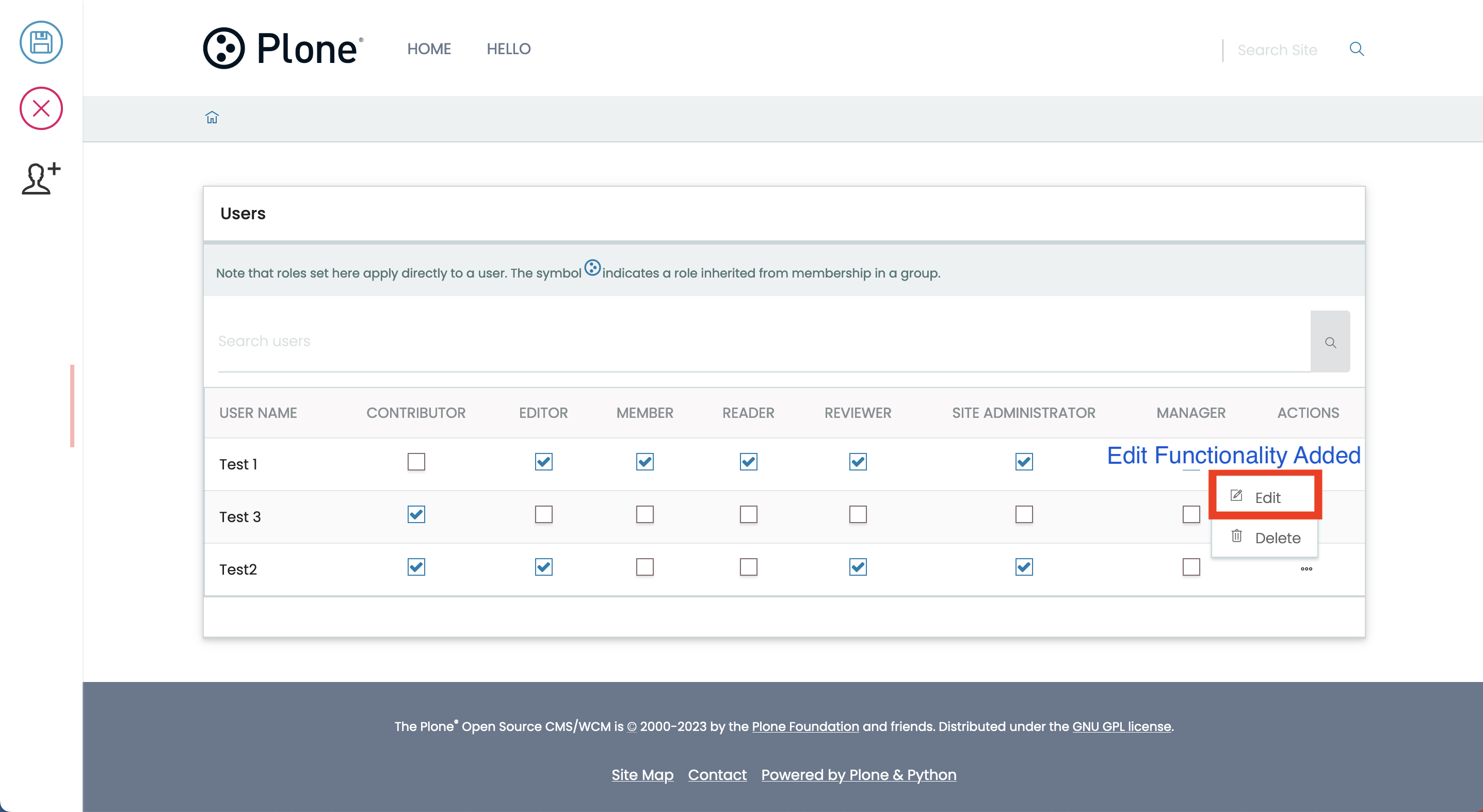Open the Plone Foundation link
Viewport: 1483px width, 812px height.
(805, 726)
